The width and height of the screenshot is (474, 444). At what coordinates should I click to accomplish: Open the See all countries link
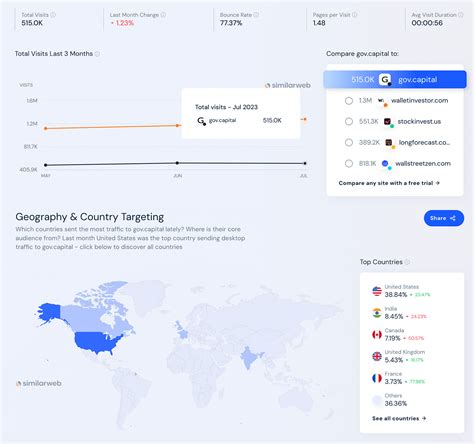point(399,418)
